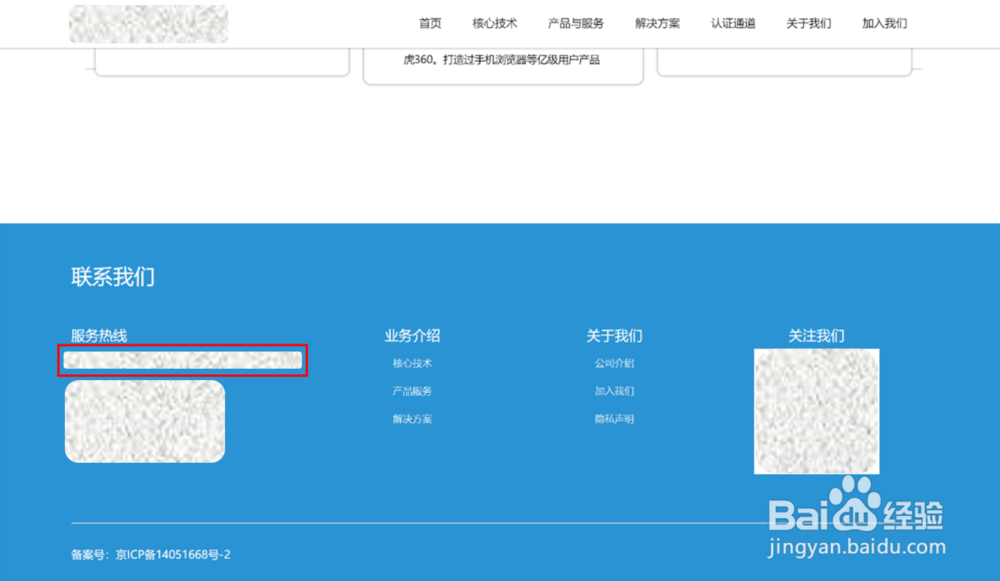Click 认证通道 in the menu bar
Image resolution: width=1000 pixels, height=581 pixels.
pos(732,23)
